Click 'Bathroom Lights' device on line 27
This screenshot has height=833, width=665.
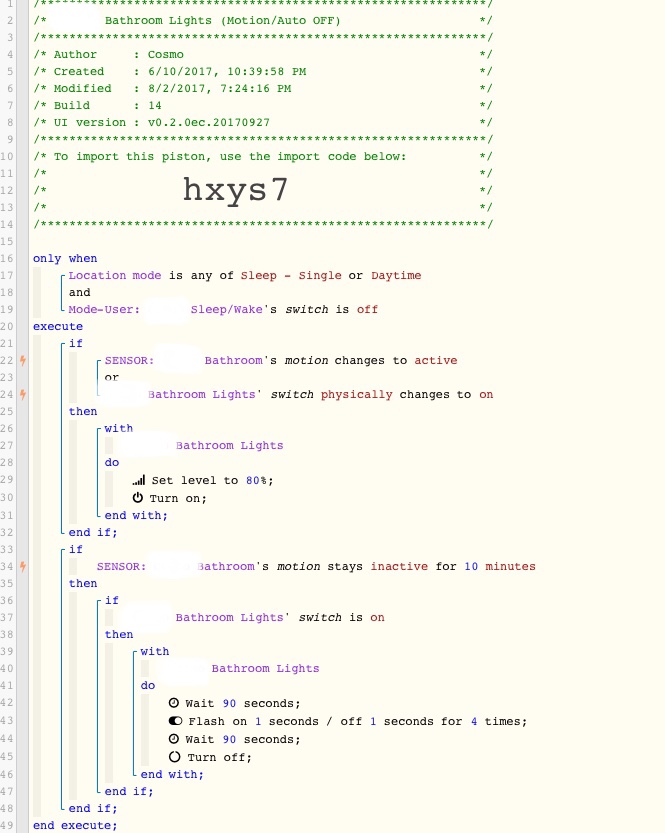(229, 445)
